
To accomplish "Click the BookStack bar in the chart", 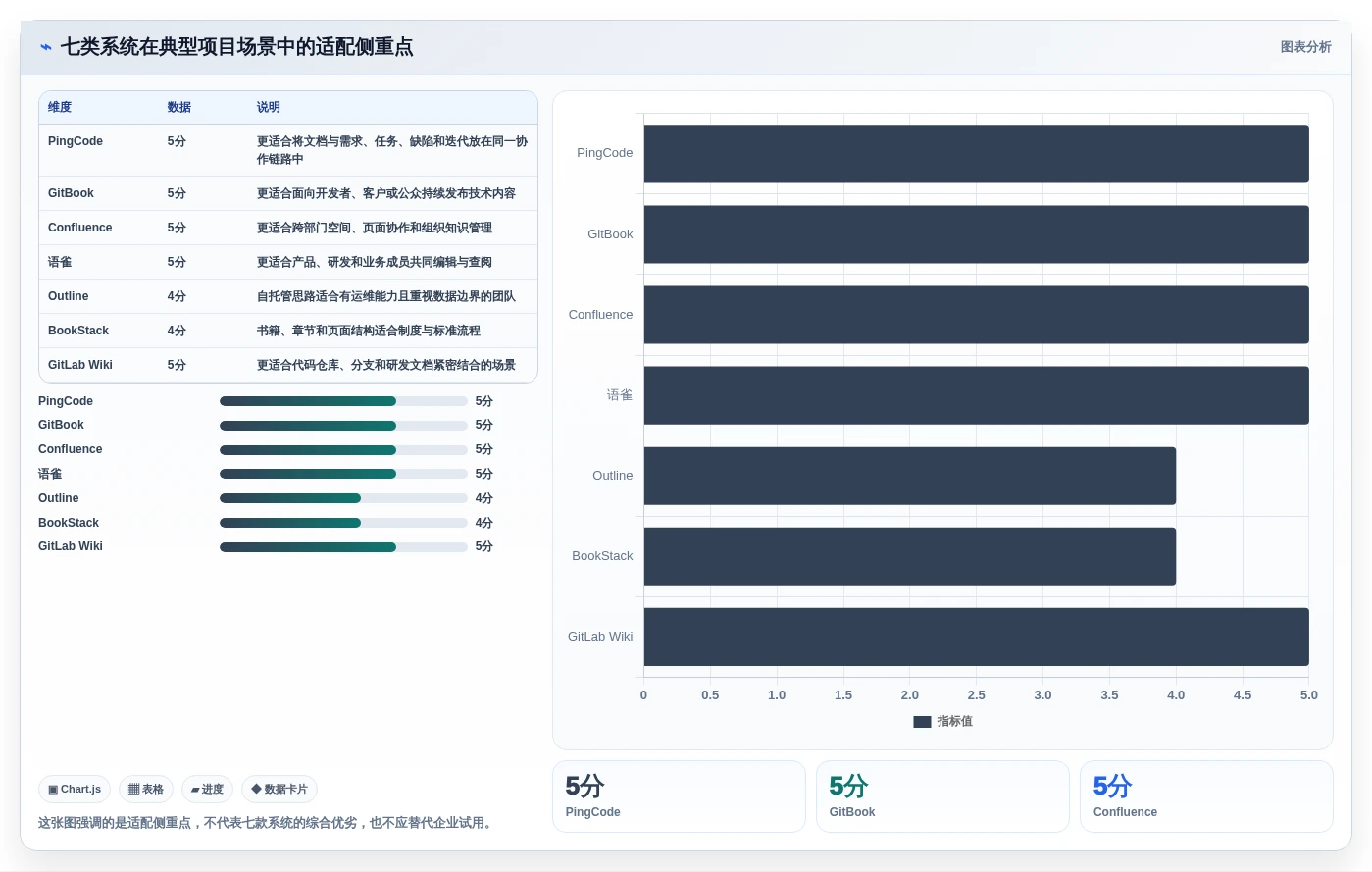I will pyautogui.click(x=910, y=556).
